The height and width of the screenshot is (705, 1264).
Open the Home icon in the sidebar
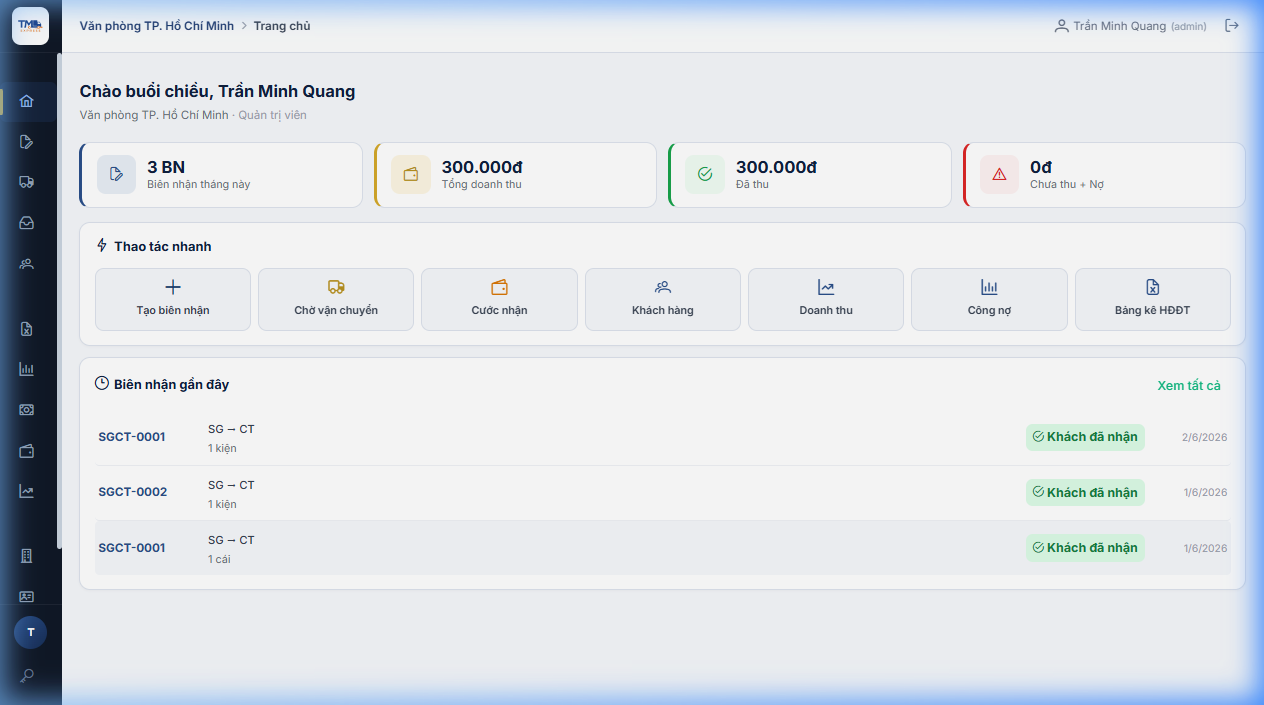point(27,101)
